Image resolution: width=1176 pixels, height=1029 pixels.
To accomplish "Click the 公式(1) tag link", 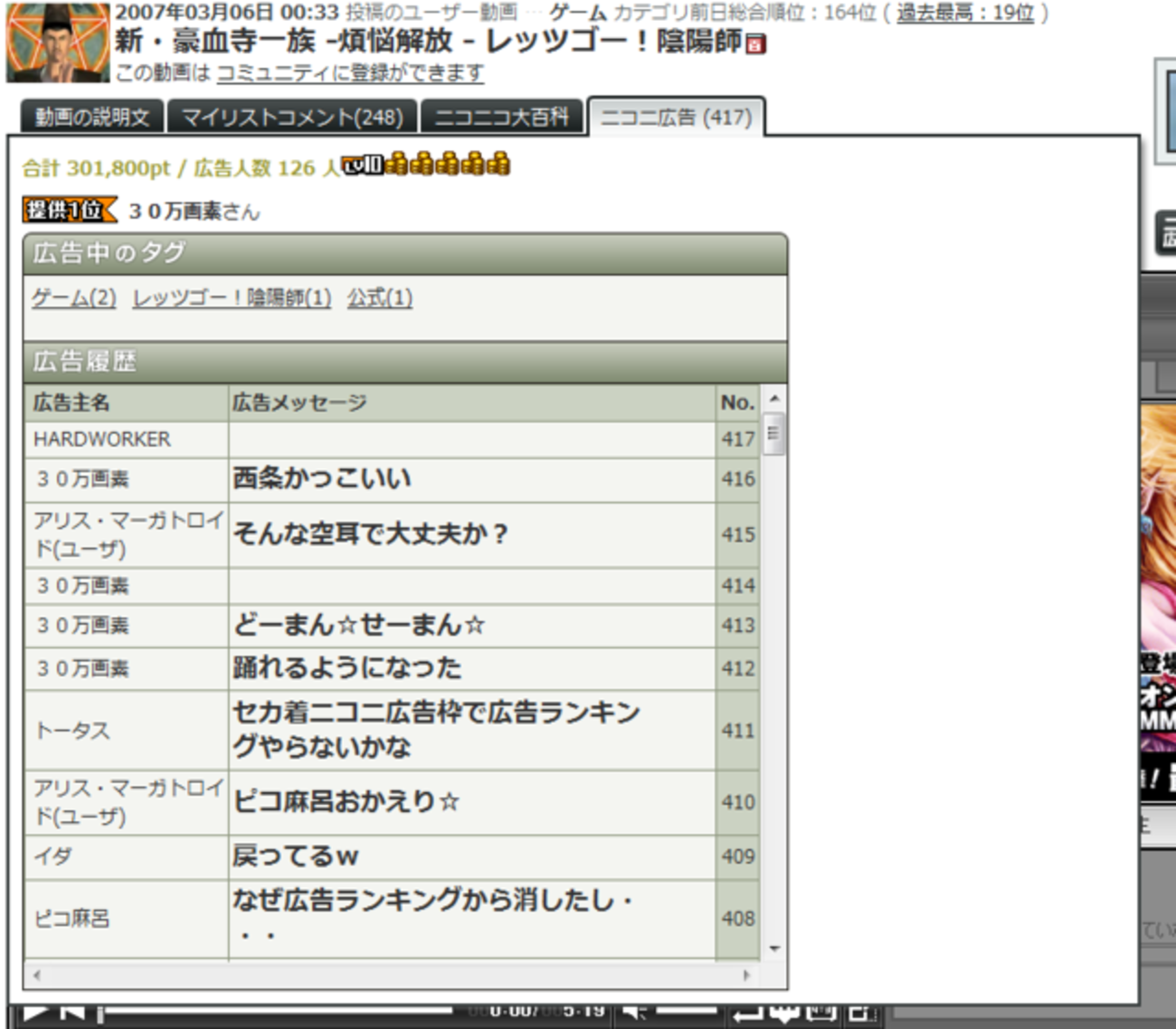I will (x=380, y=297).
